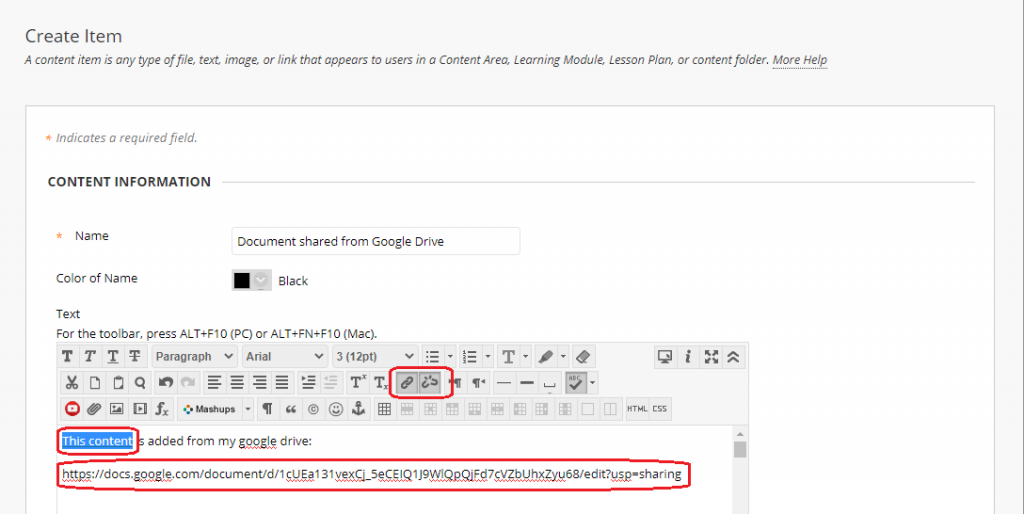This screenshot has width=1024, height=514.
Task: Copy selection using the copy icon
Action: (x=95, y=383)
